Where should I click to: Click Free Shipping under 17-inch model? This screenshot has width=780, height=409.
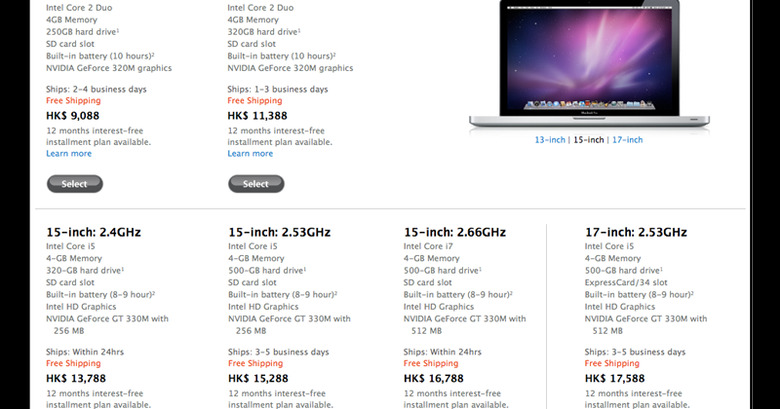click(612, 363)
